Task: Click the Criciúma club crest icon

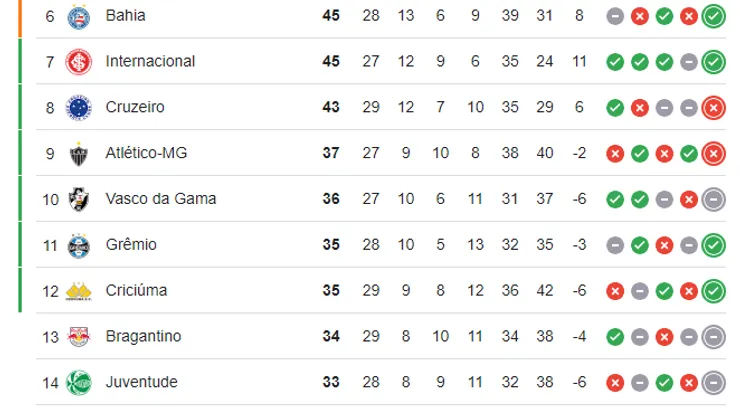Action: 77,291
